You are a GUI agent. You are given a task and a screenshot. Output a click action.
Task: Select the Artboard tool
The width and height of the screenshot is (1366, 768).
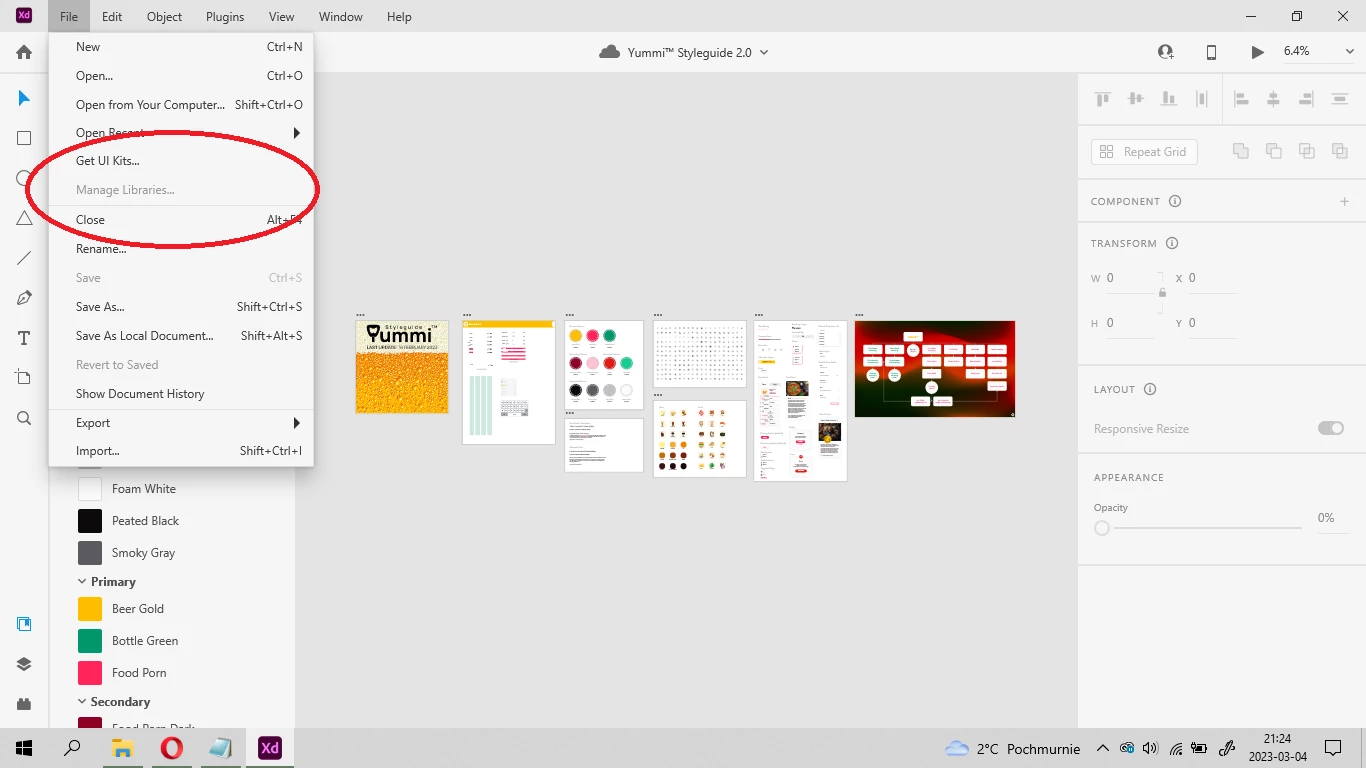[24, 377]
